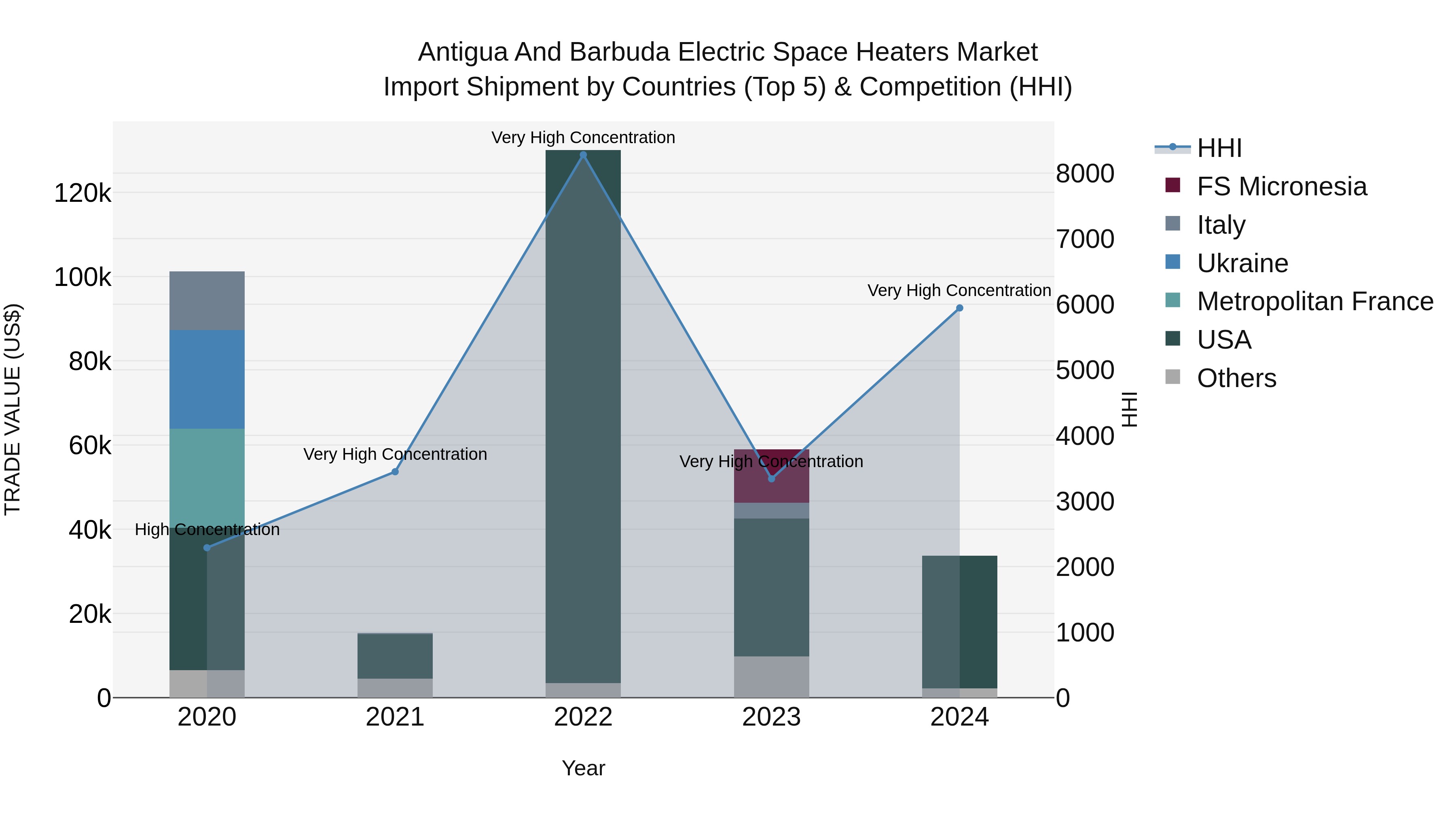This screenshot has height=819, width=1456.
Task: Click the Others segment of the 2021 bar
Action: click(395, 688)
